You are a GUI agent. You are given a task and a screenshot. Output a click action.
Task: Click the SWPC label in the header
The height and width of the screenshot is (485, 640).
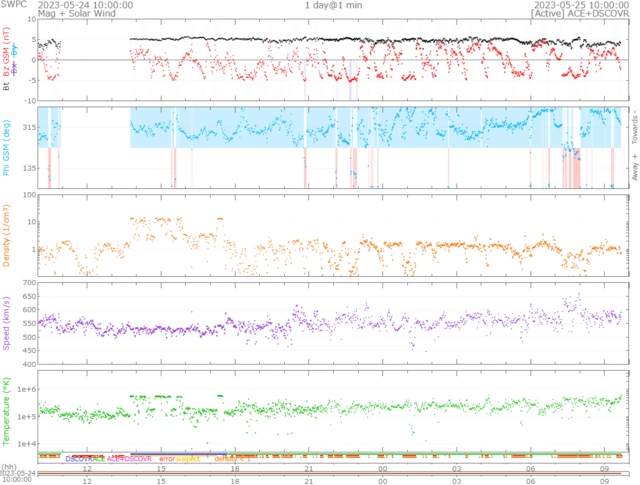tap(14, 5)
